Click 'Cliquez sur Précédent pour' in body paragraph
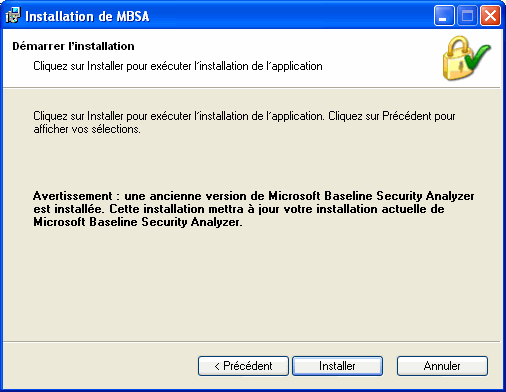Screen dimensions: 506x392 point(392,116)
